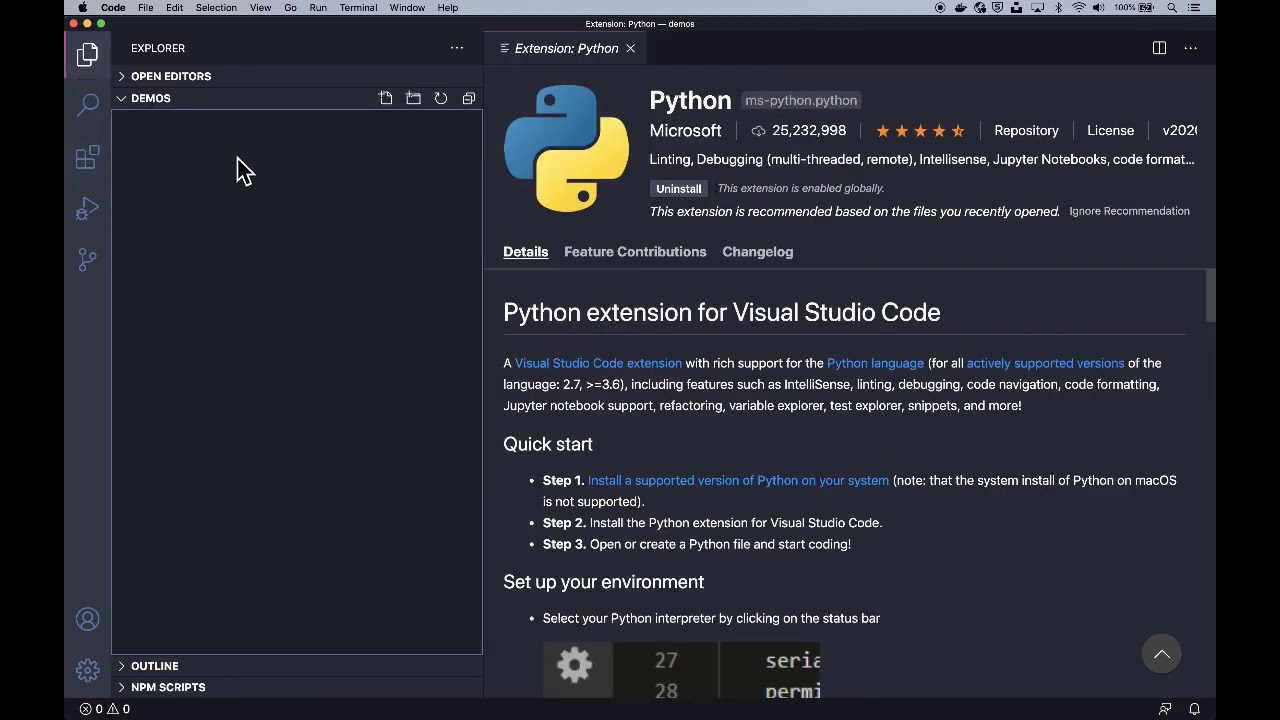Open the Search view in activity bar
1280x720 pixels.
tap(88, 105)
